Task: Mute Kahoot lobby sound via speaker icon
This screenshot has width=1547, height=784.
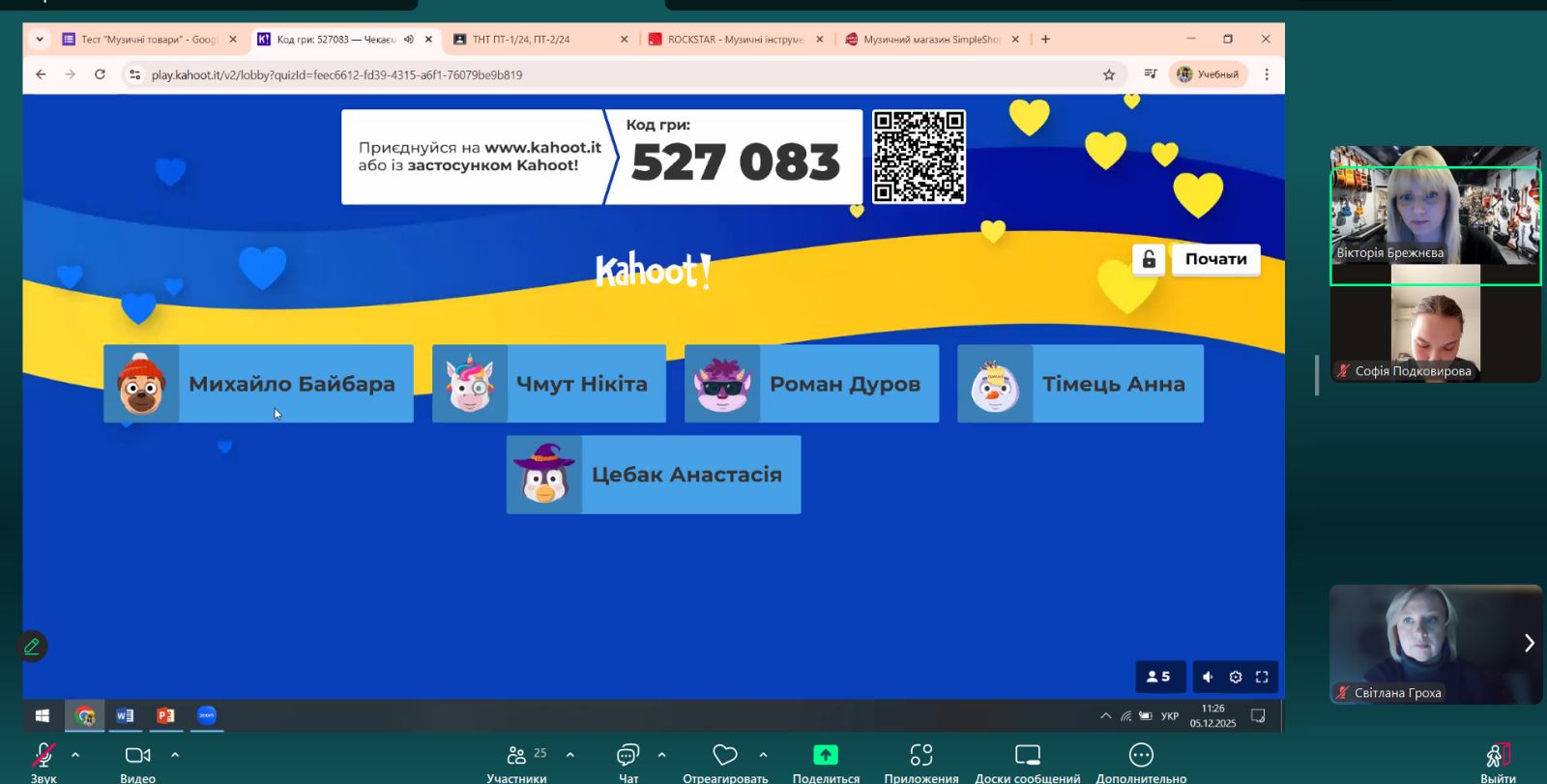Action: coord(1208,677)
